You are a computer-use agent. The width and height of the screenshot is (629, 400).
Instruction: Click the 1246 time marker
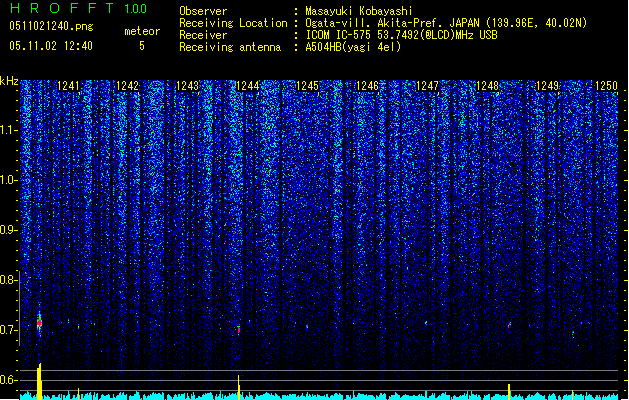[x=367, y=86]
